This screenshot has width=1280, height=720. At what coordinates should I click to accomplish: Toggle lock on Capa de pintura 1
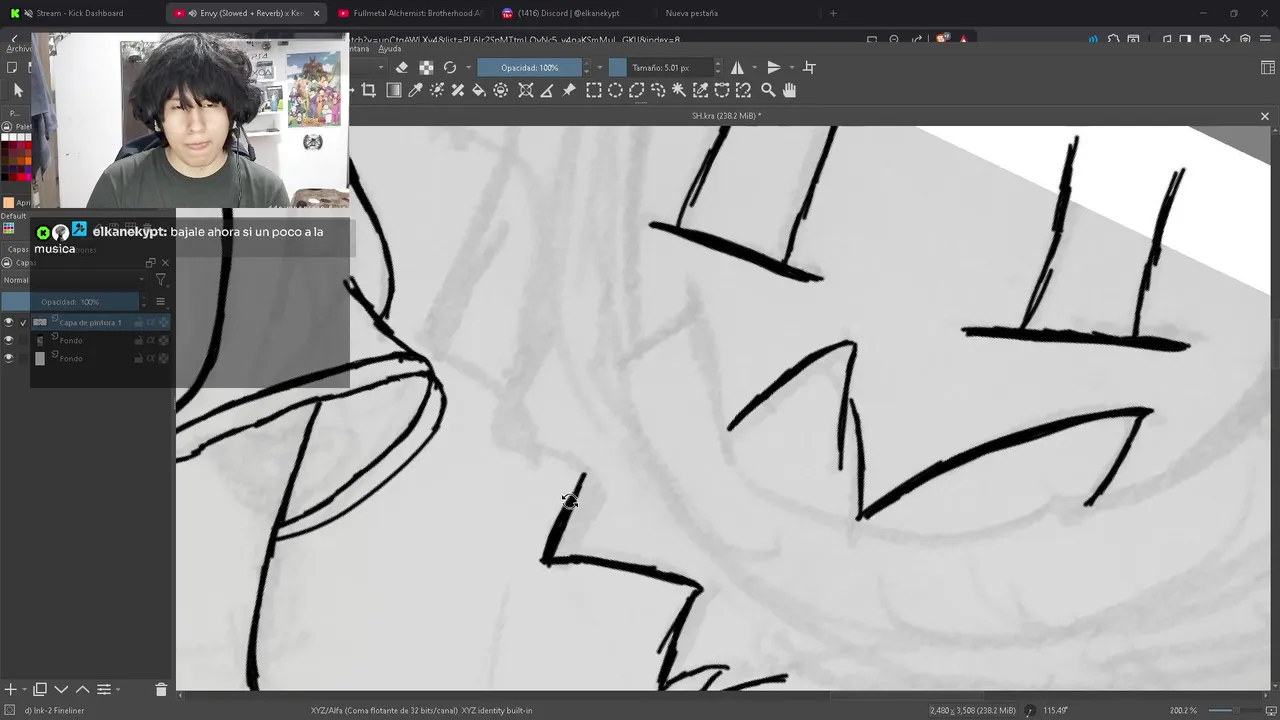pyautogui.click(x=139, y=322)
